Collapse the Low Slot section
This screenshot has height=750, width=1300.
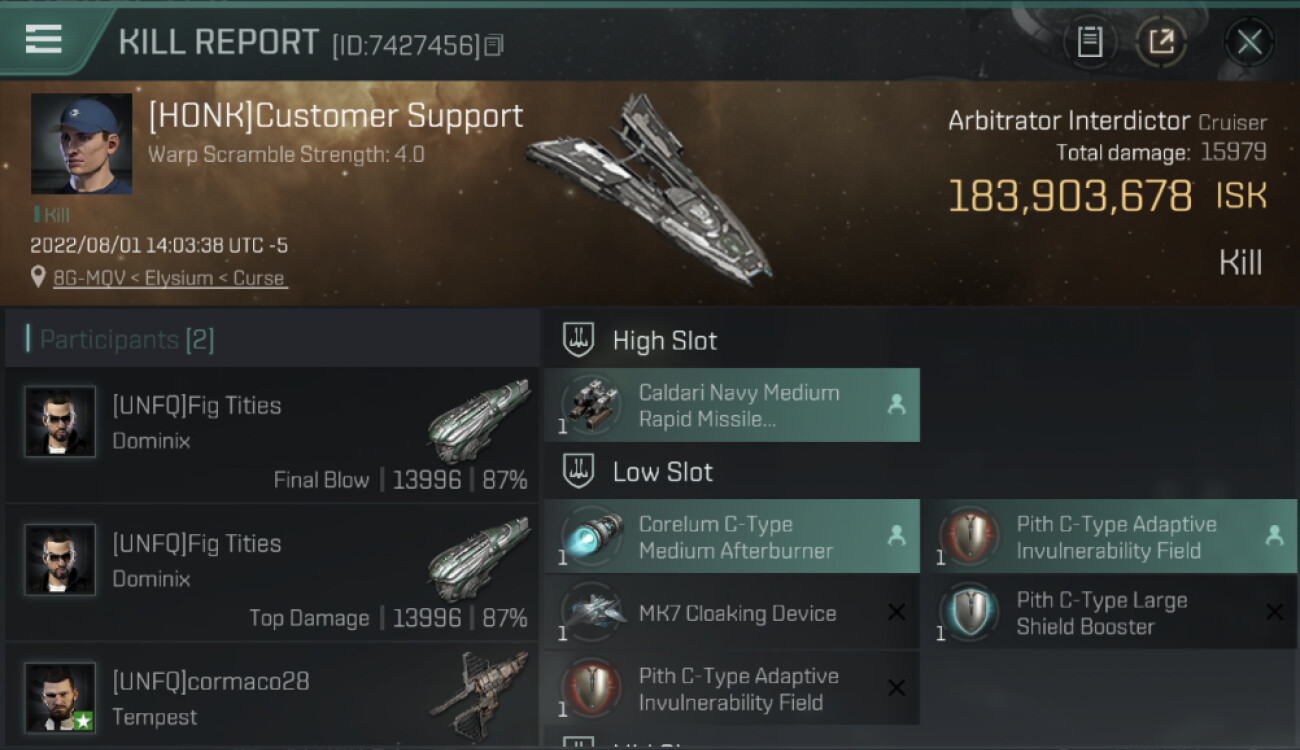tap(663, 472)
